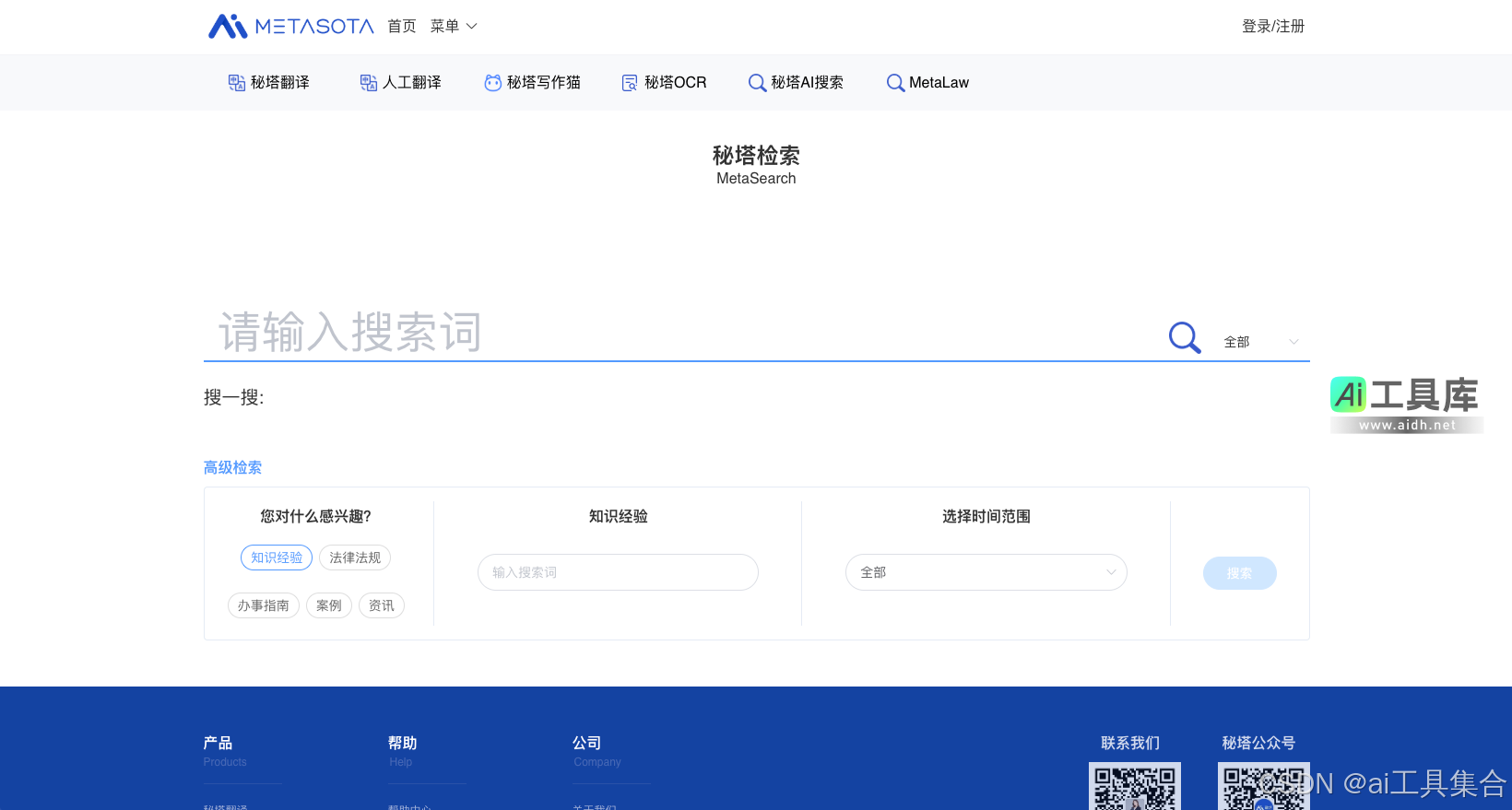Open 秘塔AI搜索 text in the nav bar

pyautogui.click(x=808, y=83)
